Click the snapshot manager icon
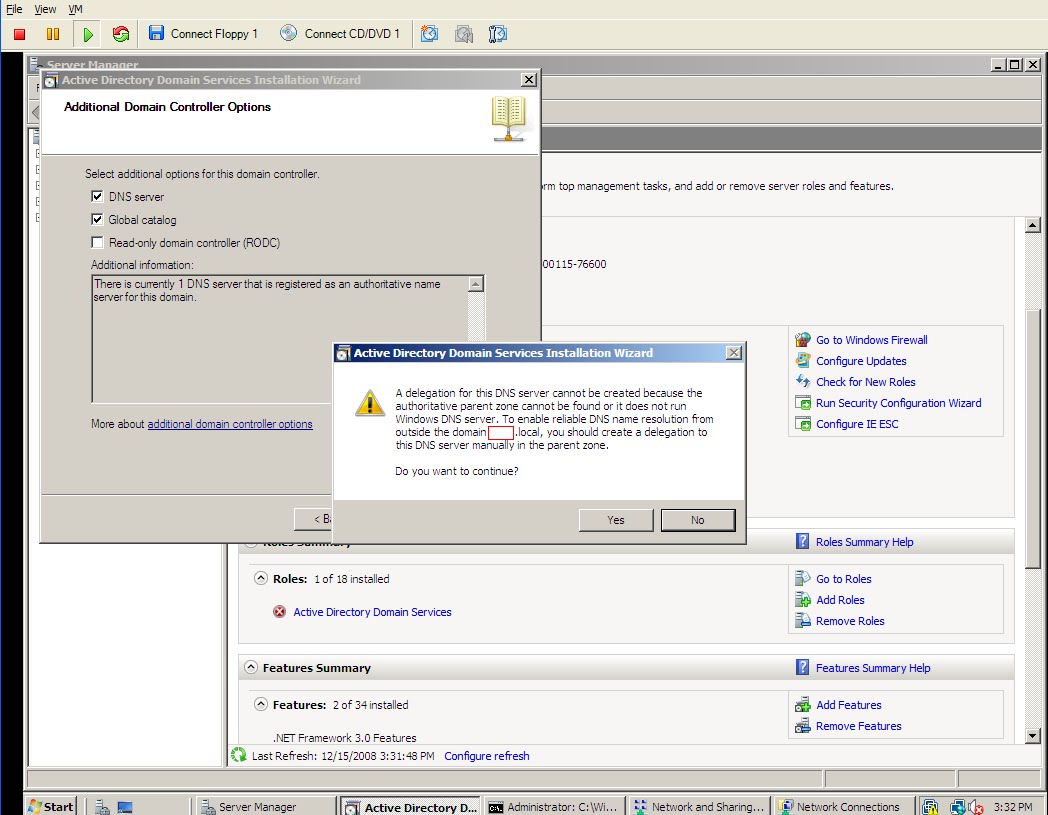Viewport: 1048px width, 815px height. (498, 33)
